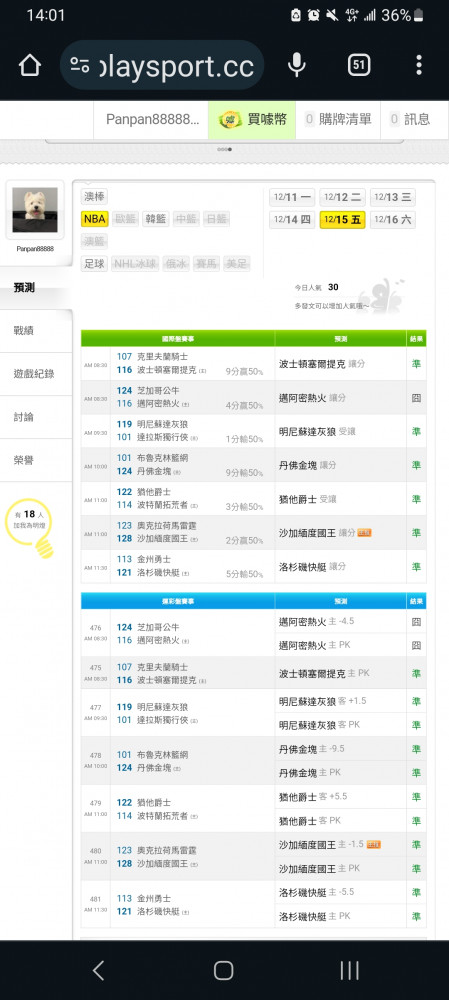The height and width of the screenshot is (1000, 449).
Task: Tap 猶他爵士 客 +5.5 prediction
Action: (x=313, y=797)
